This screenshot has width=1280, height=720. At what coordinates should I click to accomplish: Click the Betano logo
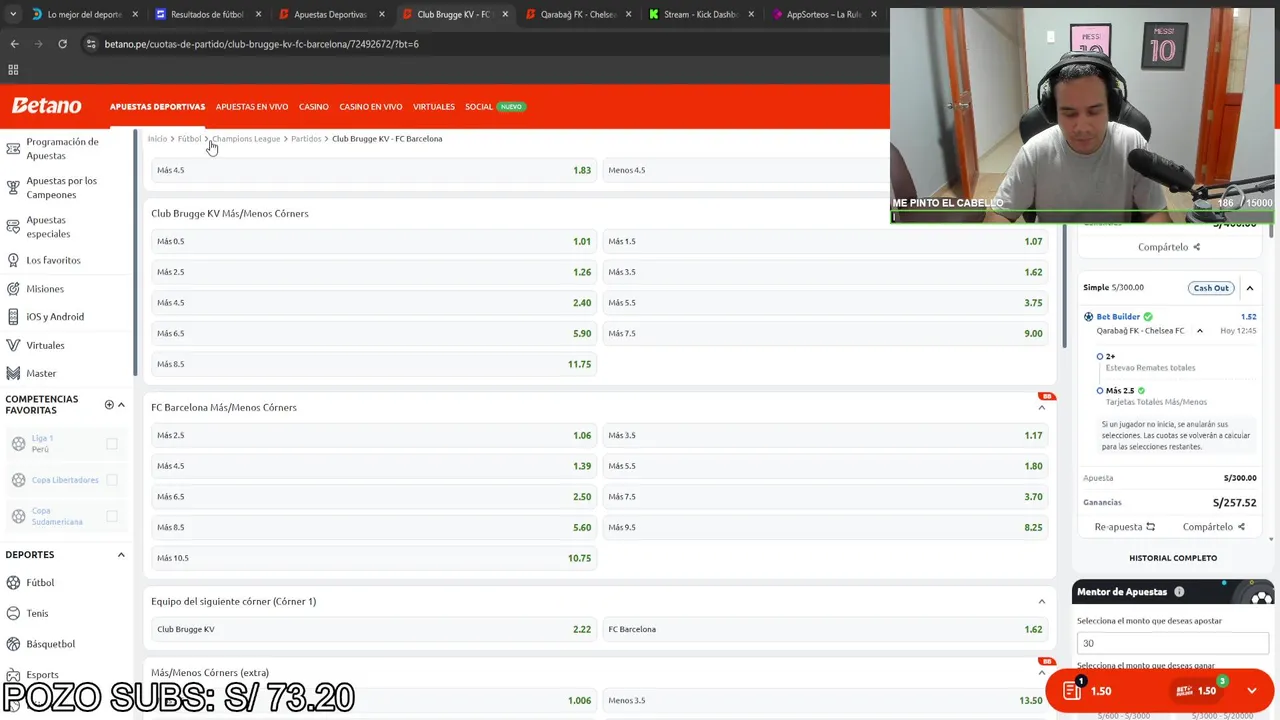point(46,106)
